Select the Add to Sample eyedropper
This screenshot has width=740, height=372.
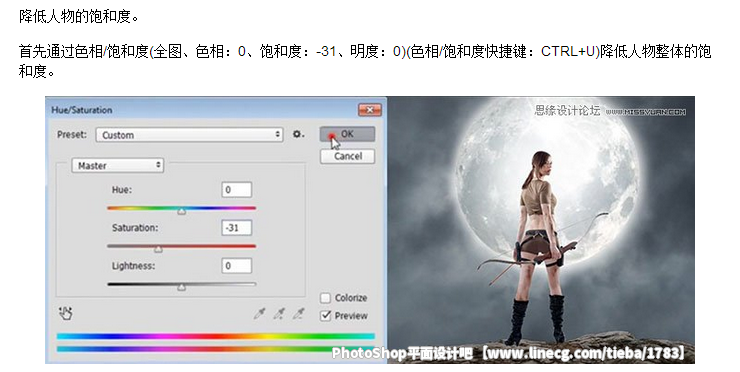[279, 313]
